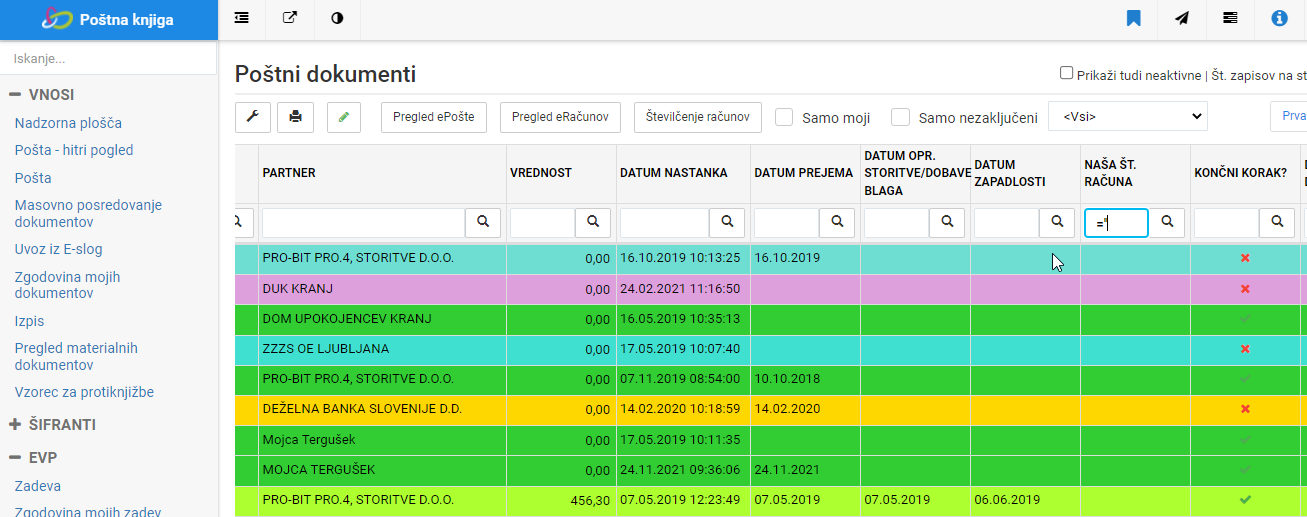Open the <Vsi> dropdown
Screen dimensions: 1307x517
pyautogui.click(x=1128, y=116)
